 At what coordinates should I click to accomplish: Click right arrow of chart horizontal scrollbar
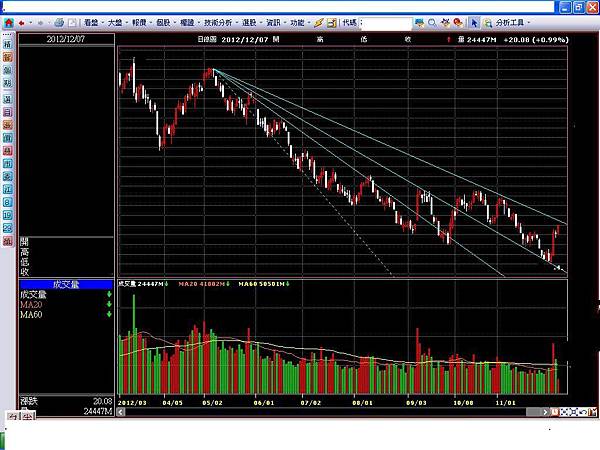point(546,412)
